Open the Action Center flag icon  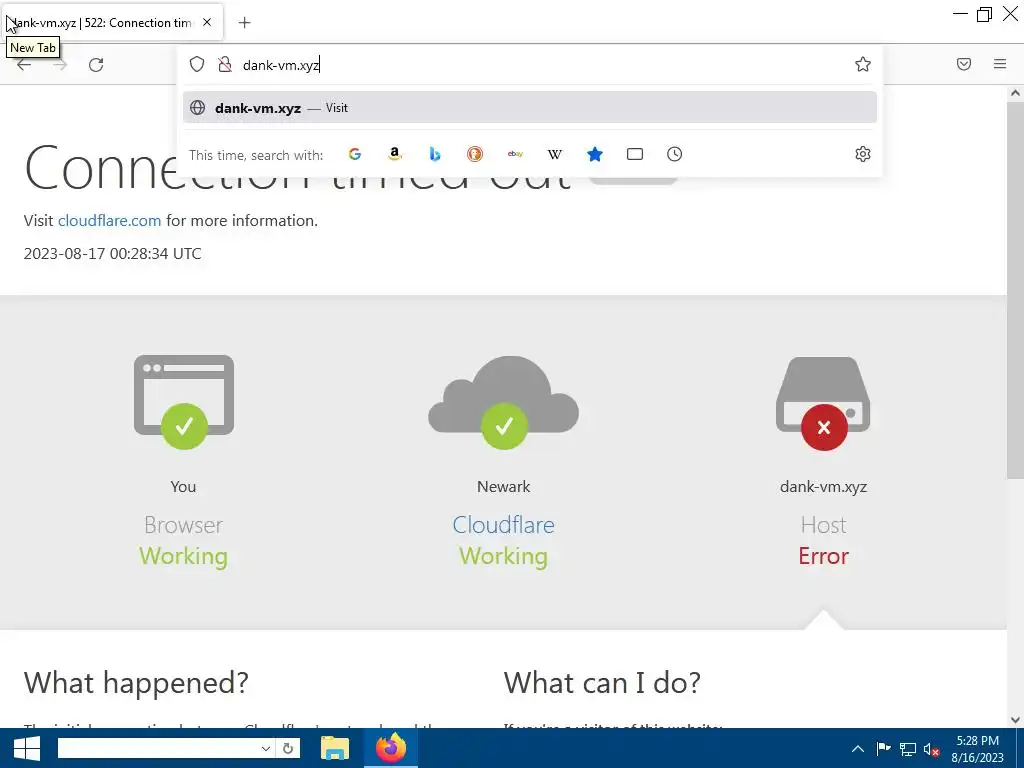(883, 748)
